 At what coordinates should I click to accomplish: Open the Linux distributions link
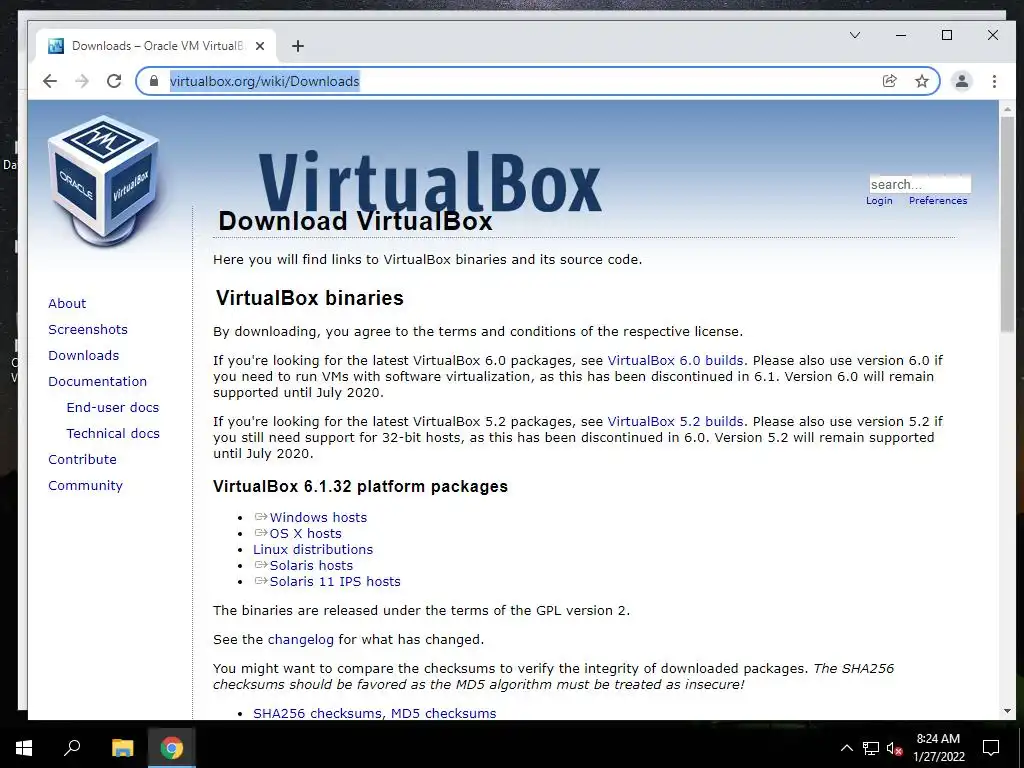tap(313, 549)
